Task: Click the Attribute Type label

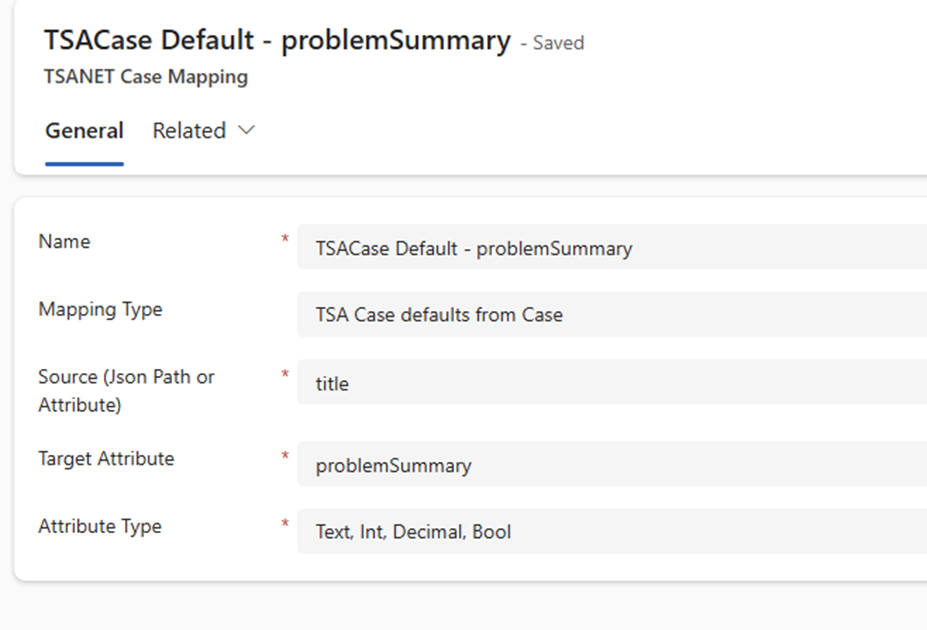Action: (100, 527)
